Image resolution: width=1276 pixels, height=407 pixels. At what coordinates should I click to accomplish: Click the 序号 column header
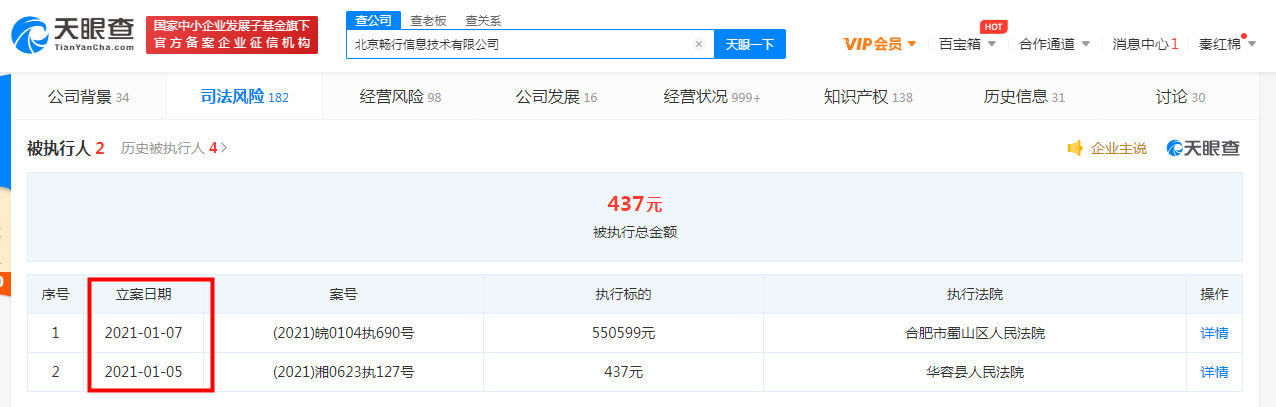pos(55,294)
